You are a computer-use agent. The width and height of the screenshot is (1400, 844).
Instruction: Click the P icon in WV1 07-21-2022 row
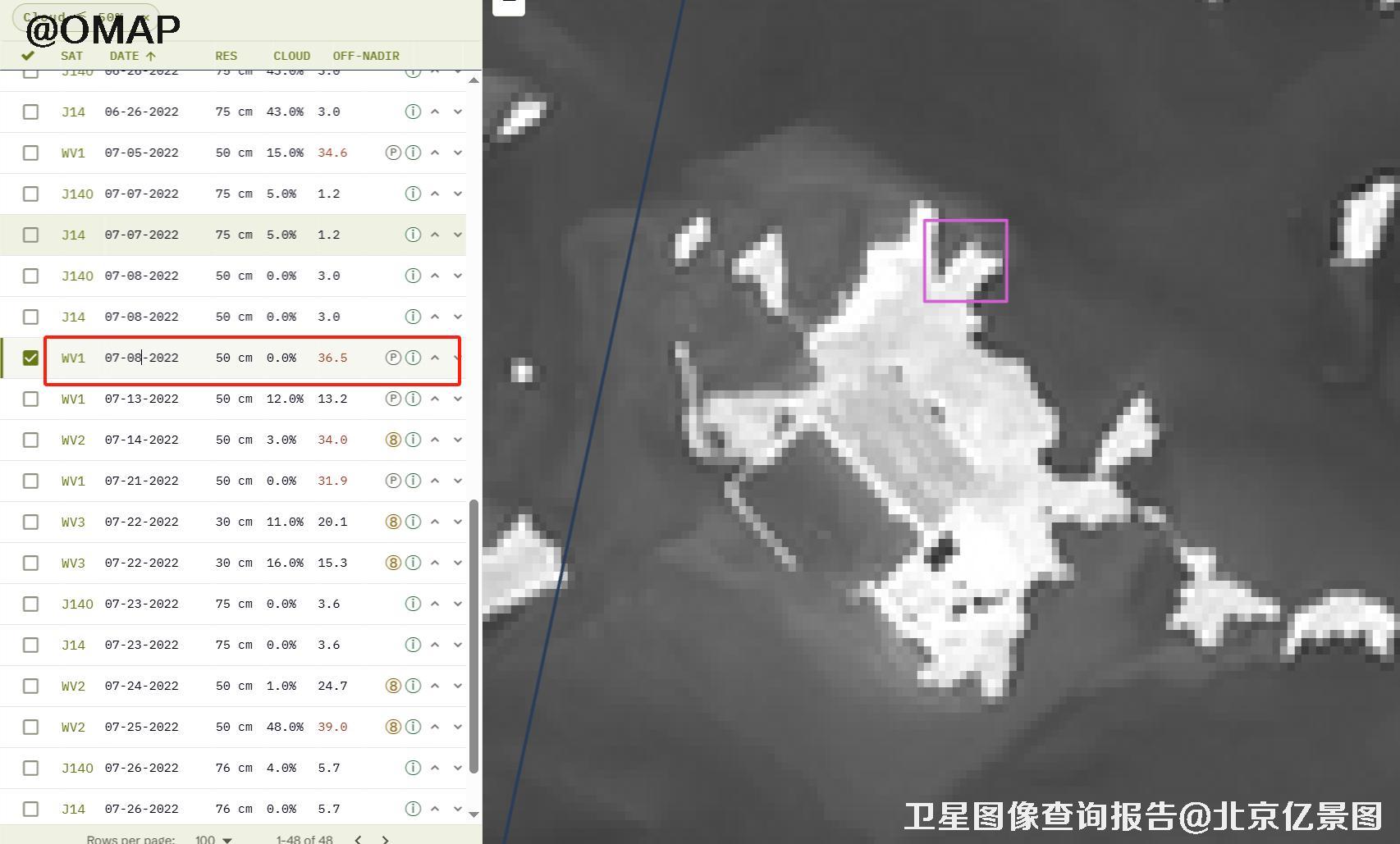coord(393,481)
